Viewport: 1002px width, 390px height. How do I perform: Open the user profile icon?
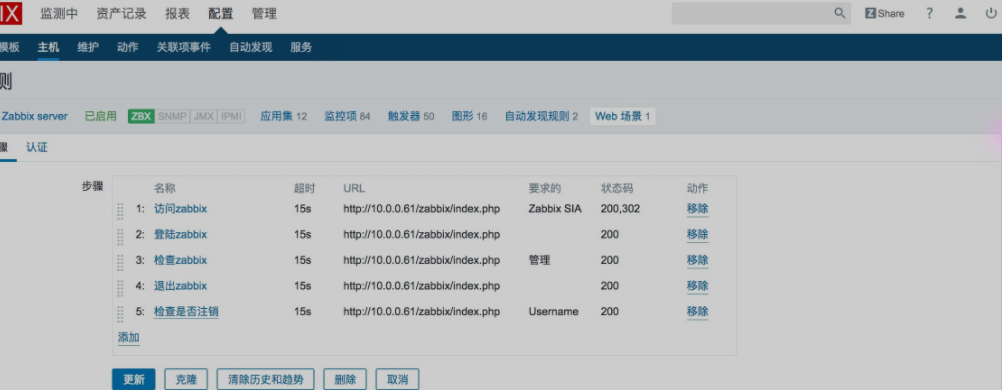pyautogui.click(x=960, y=13)
